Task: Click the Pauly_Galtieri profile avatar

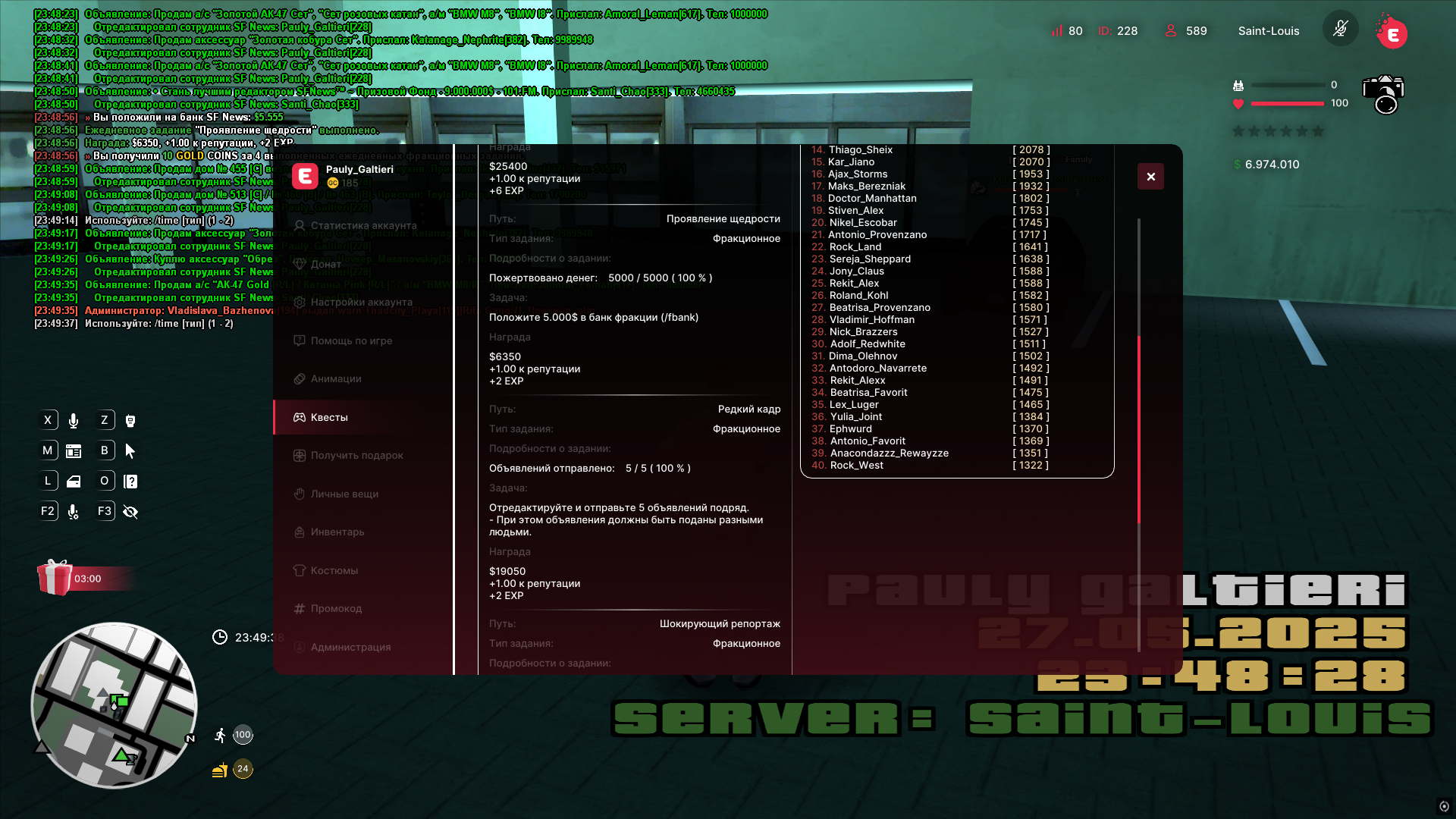Action: 305,176
